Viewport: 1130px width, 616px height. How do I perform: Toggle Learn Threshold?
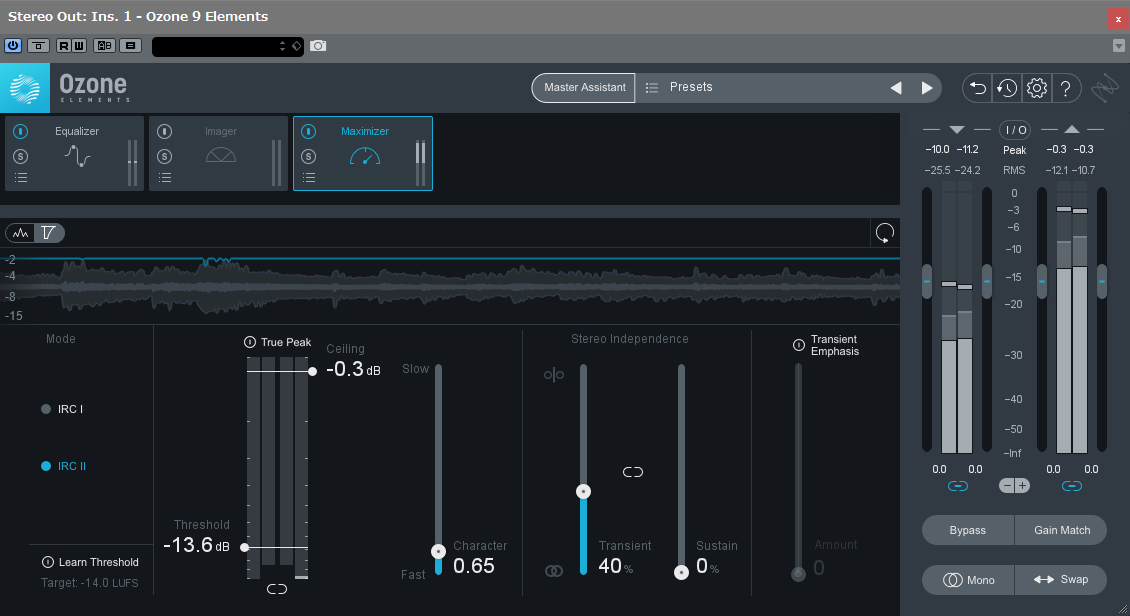(x=48, y=562)
